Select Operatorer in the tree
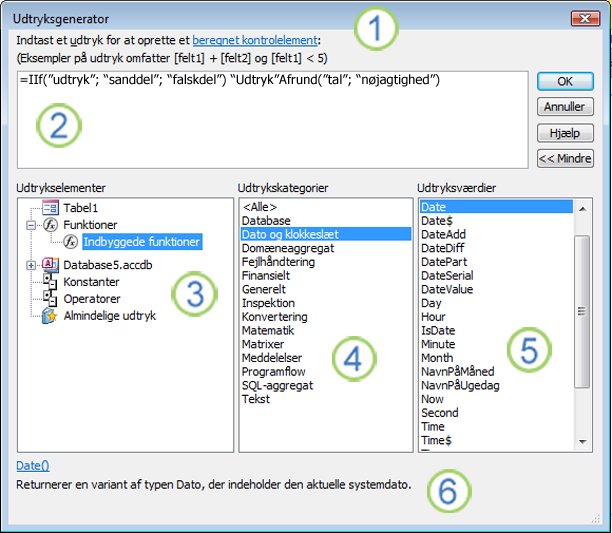Viewport: 612px width, 533px height. point(92,299)
